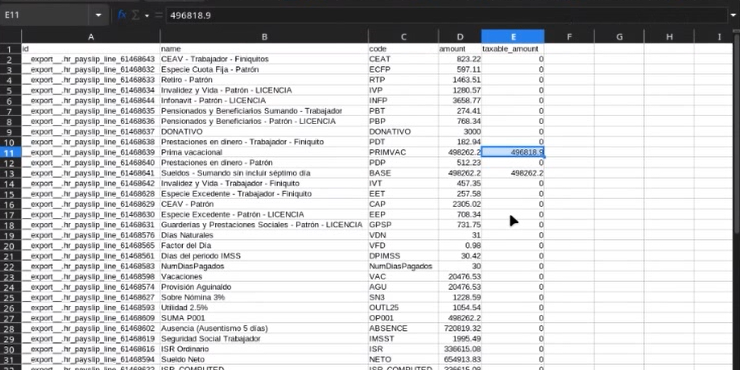The width and height of the screenshot is (740, 370).
Task: Select cell 'Días Naturales'
Action: click(264, 235)
